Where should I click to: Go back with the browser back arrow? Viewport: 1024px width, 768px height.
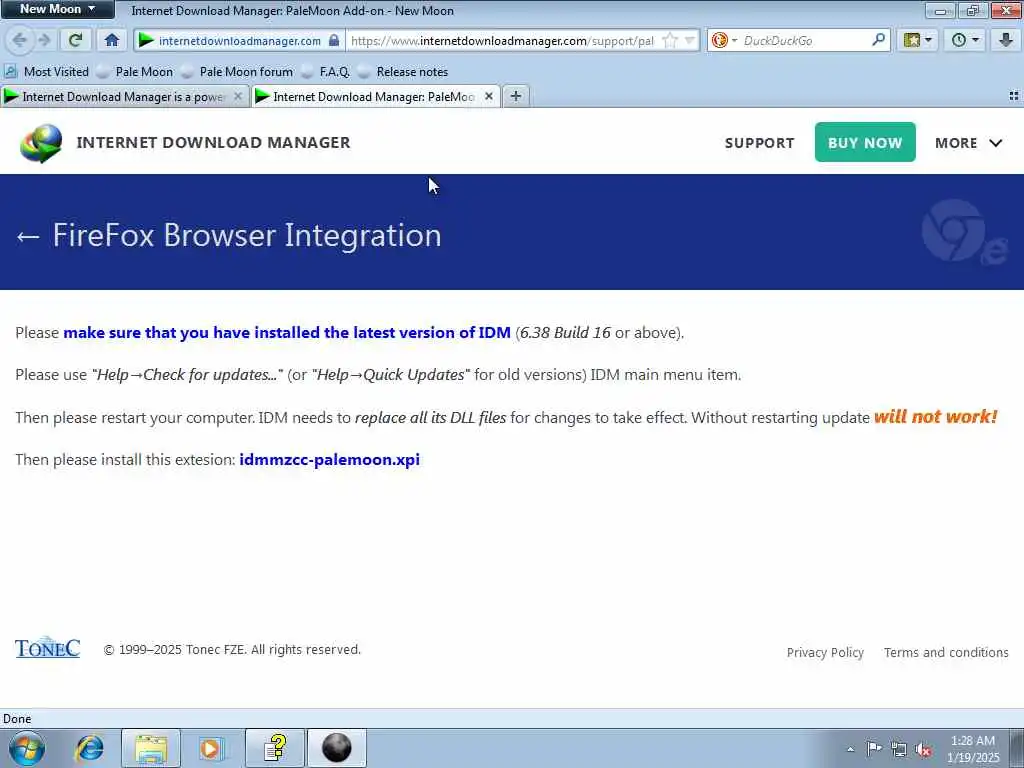[20, 40]
